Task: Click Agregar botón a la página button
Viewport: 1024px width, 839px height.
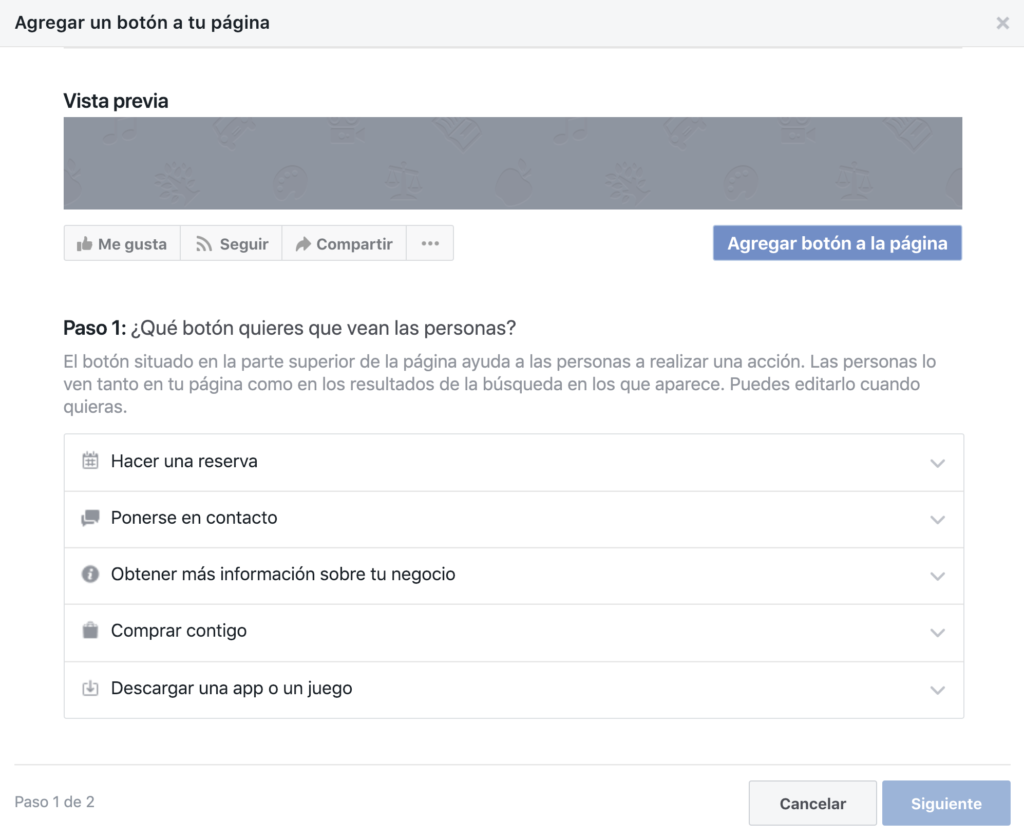Action: (837, 243)
